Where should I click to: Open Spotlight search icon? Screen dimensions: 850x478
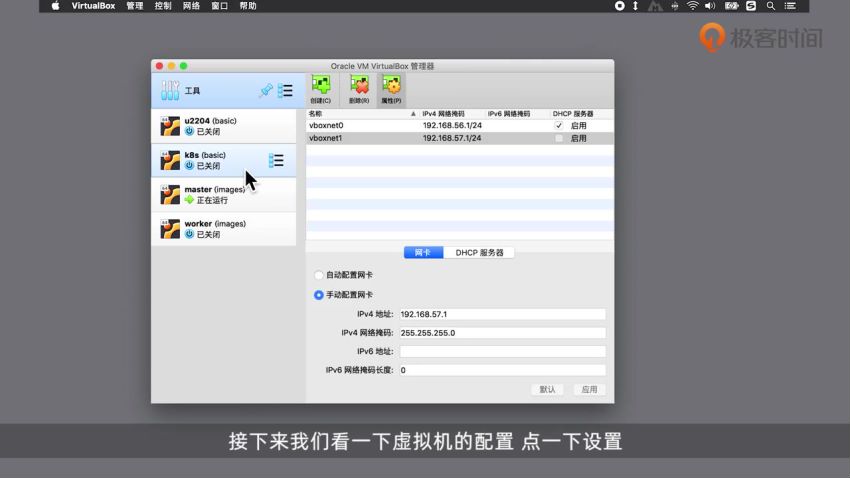pos(770,6)
